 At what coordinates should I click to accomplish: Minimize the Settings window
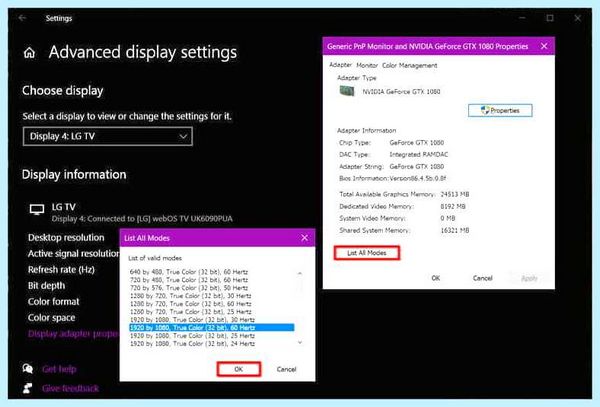coord(522,18)
